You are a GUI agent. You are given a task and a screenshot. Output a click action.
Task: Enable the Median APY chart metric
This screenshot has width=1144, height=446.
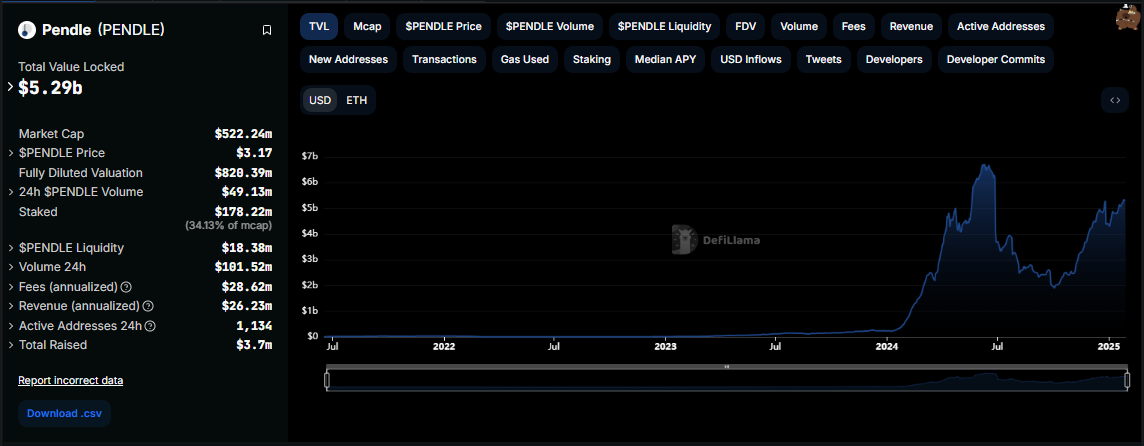pyautogui.click(x=665, y=59)
